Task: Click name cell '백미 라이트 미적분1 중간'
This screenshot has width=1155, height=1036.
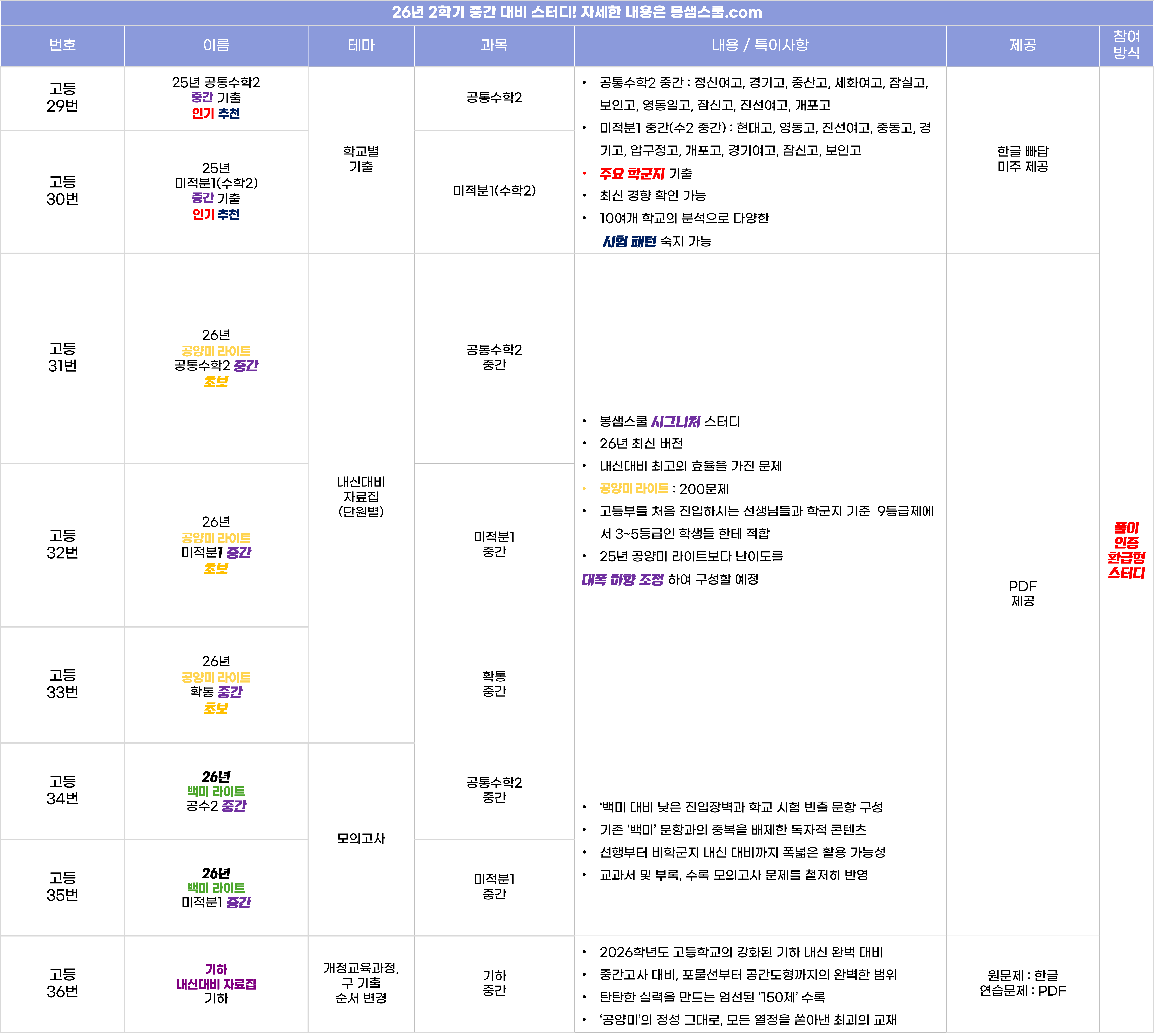Action: tap(216, 887)
